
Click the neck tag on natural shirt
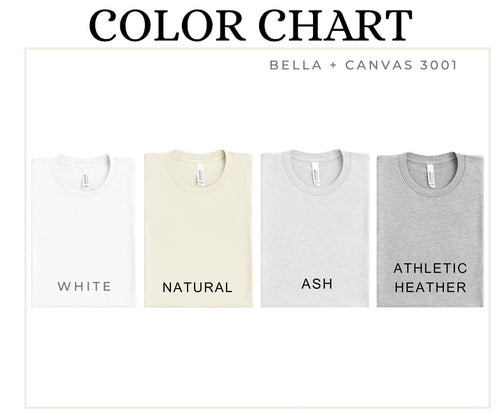click(x=200, y=175)
